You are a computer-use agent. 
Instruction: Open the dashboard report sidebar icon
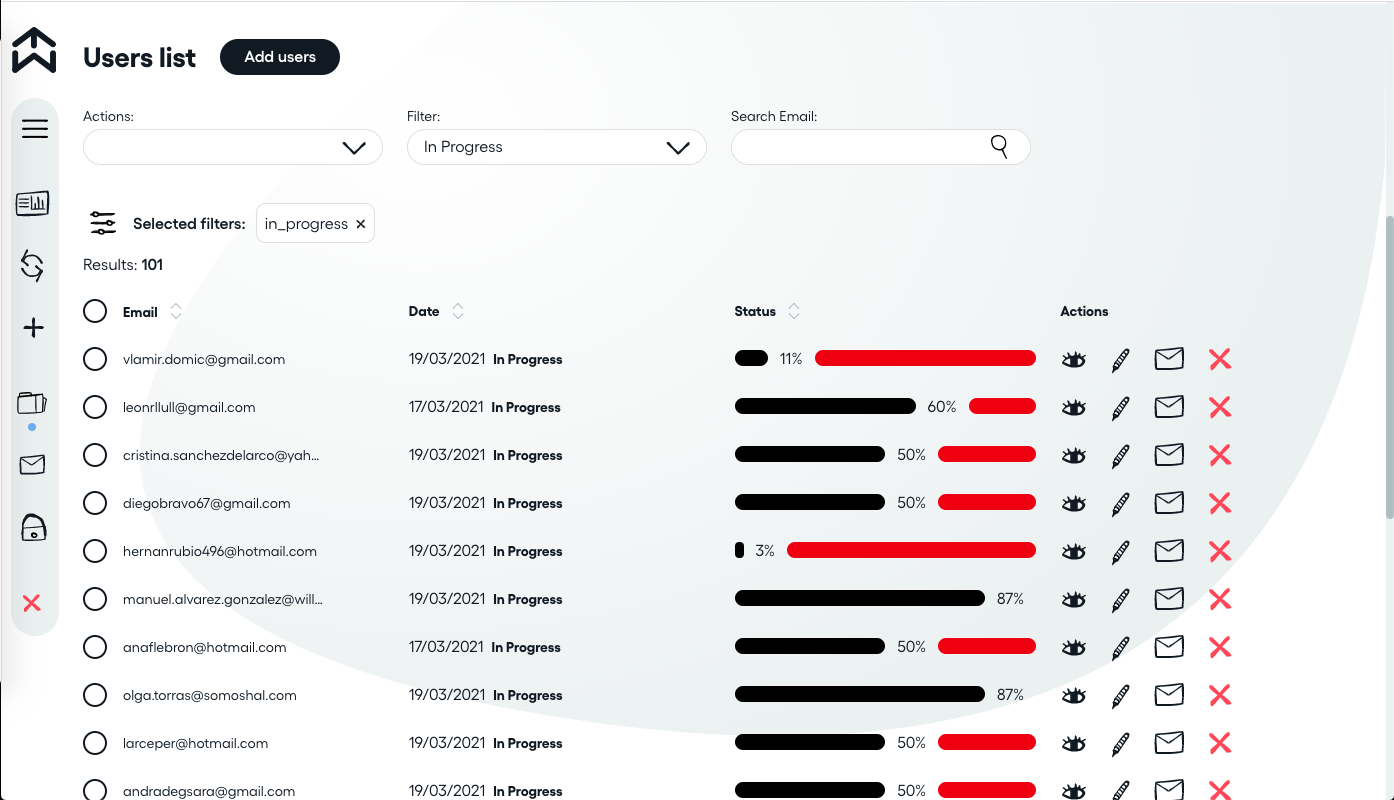coord(33,204)
